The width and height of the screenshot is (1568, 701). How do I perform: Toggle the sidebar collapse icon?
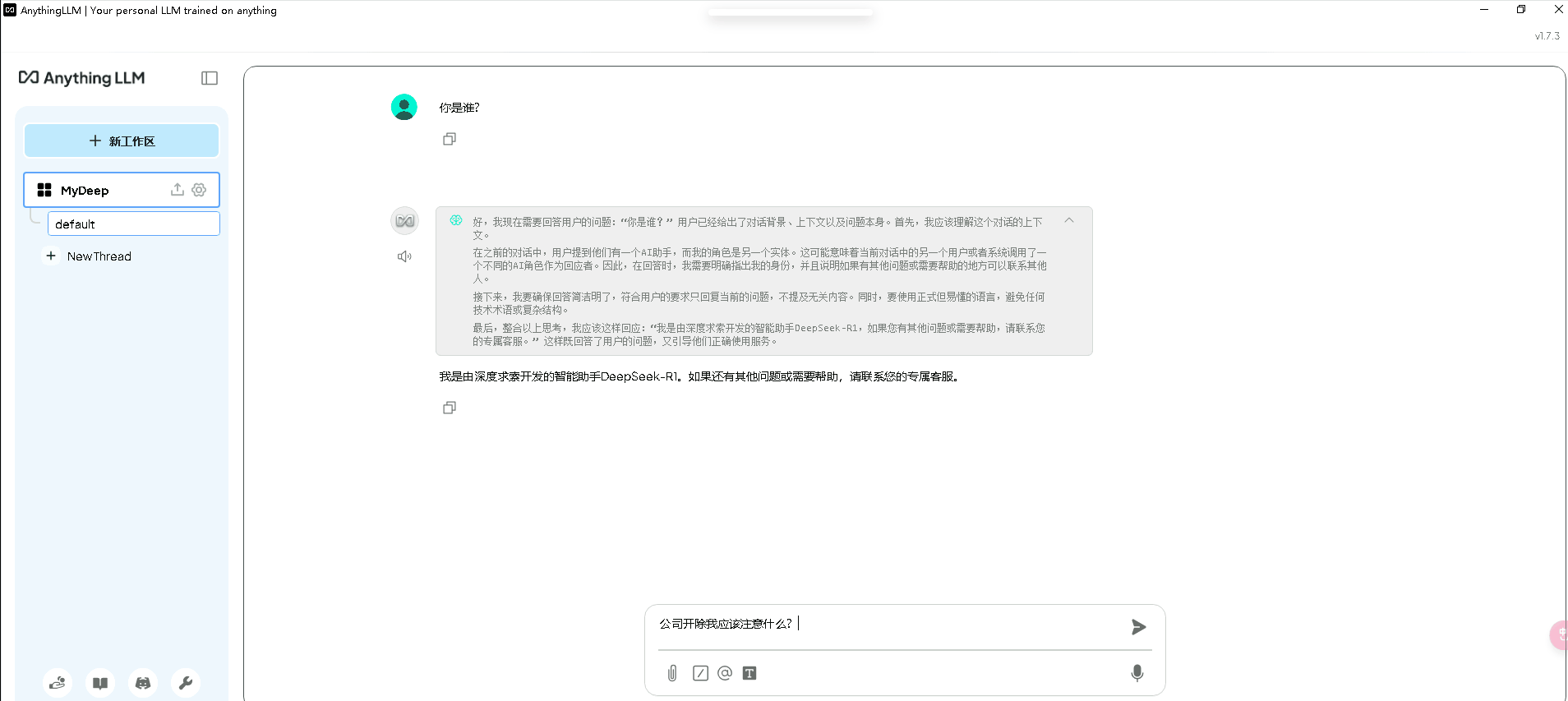[210, 78]
